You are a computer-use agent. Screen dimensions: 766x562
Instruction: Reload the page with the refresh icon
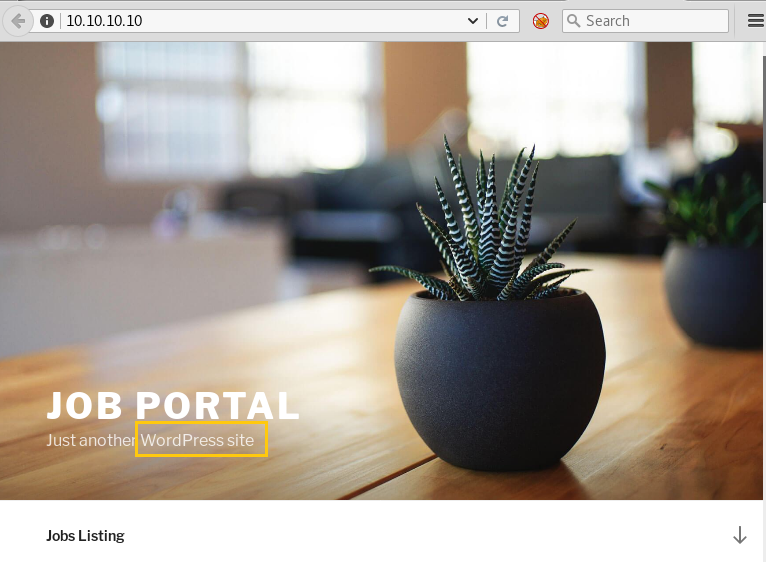502,21
